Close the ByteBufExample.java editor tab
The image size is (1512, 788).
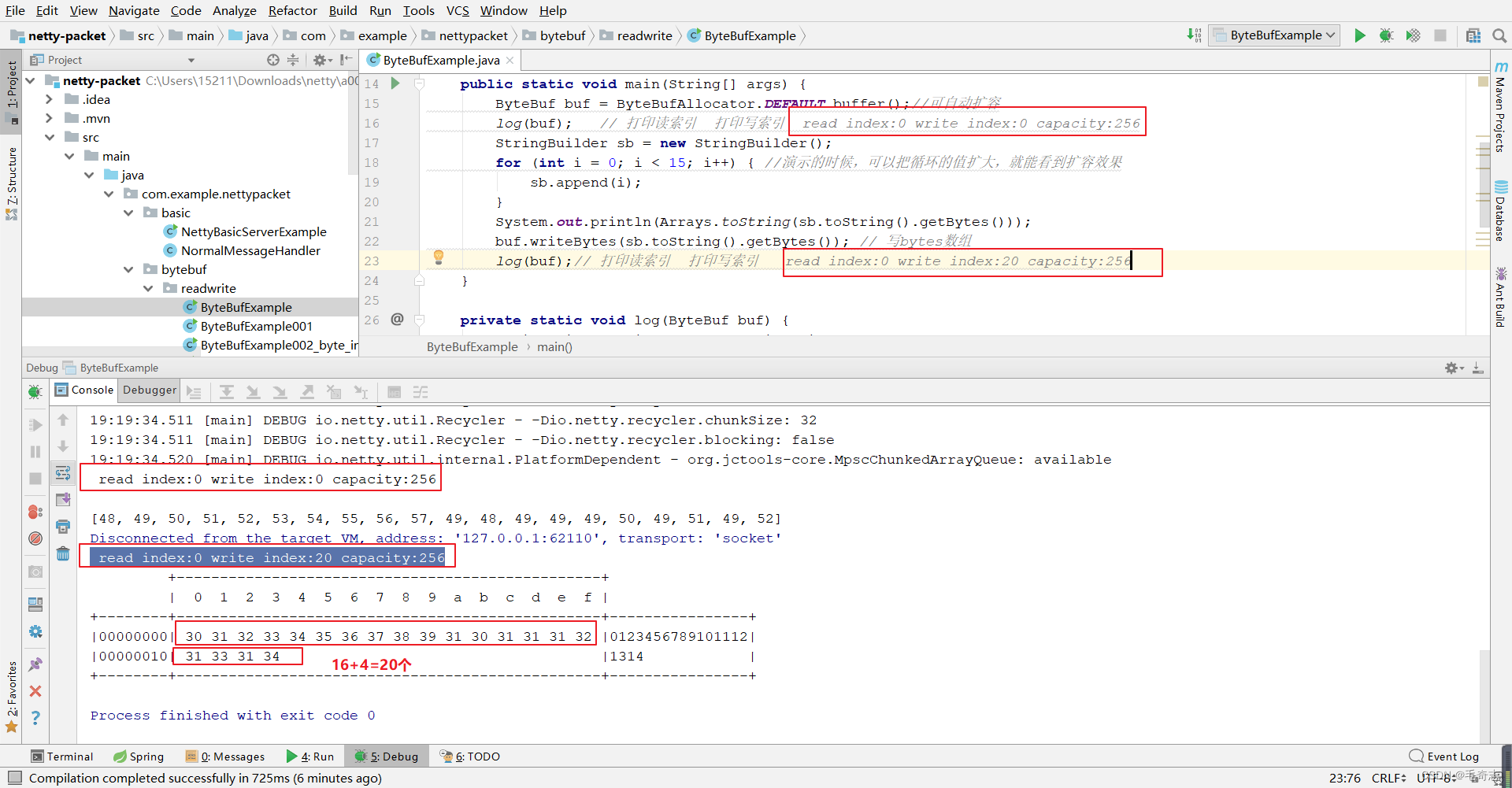[510, 61]
